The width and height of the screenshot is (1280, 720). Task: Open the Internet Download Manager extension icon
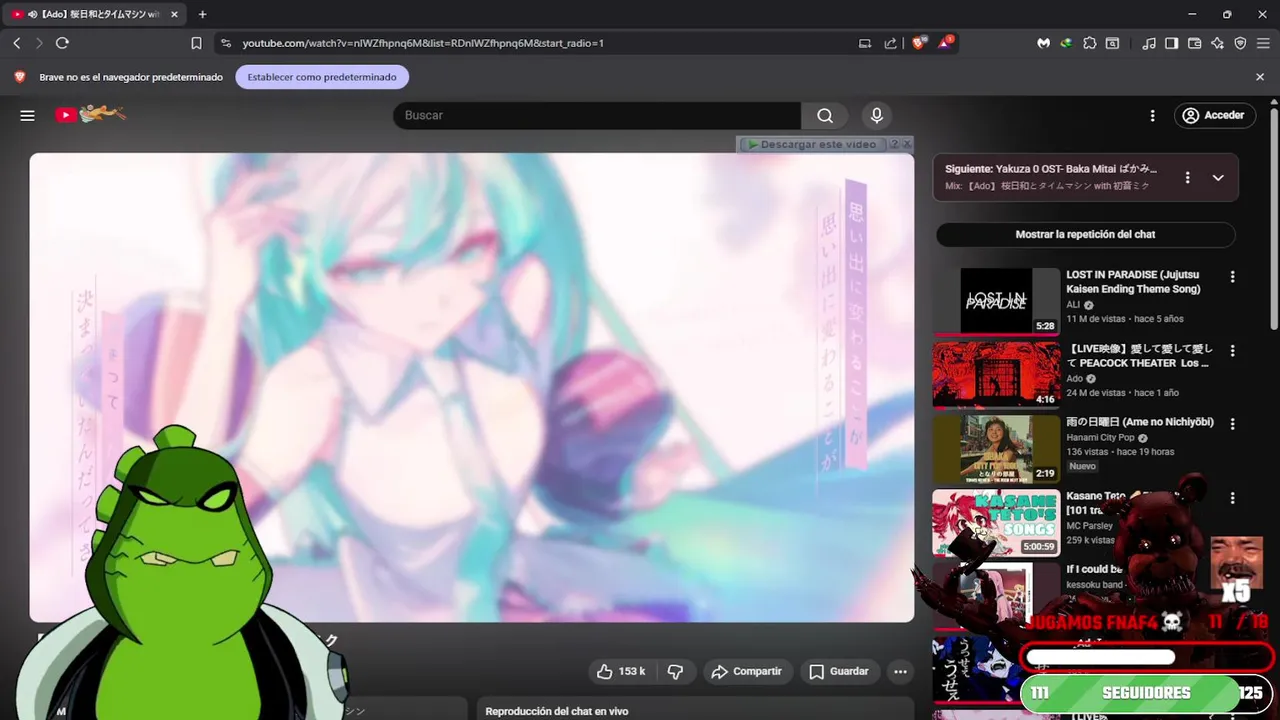tap(1066, 43)
